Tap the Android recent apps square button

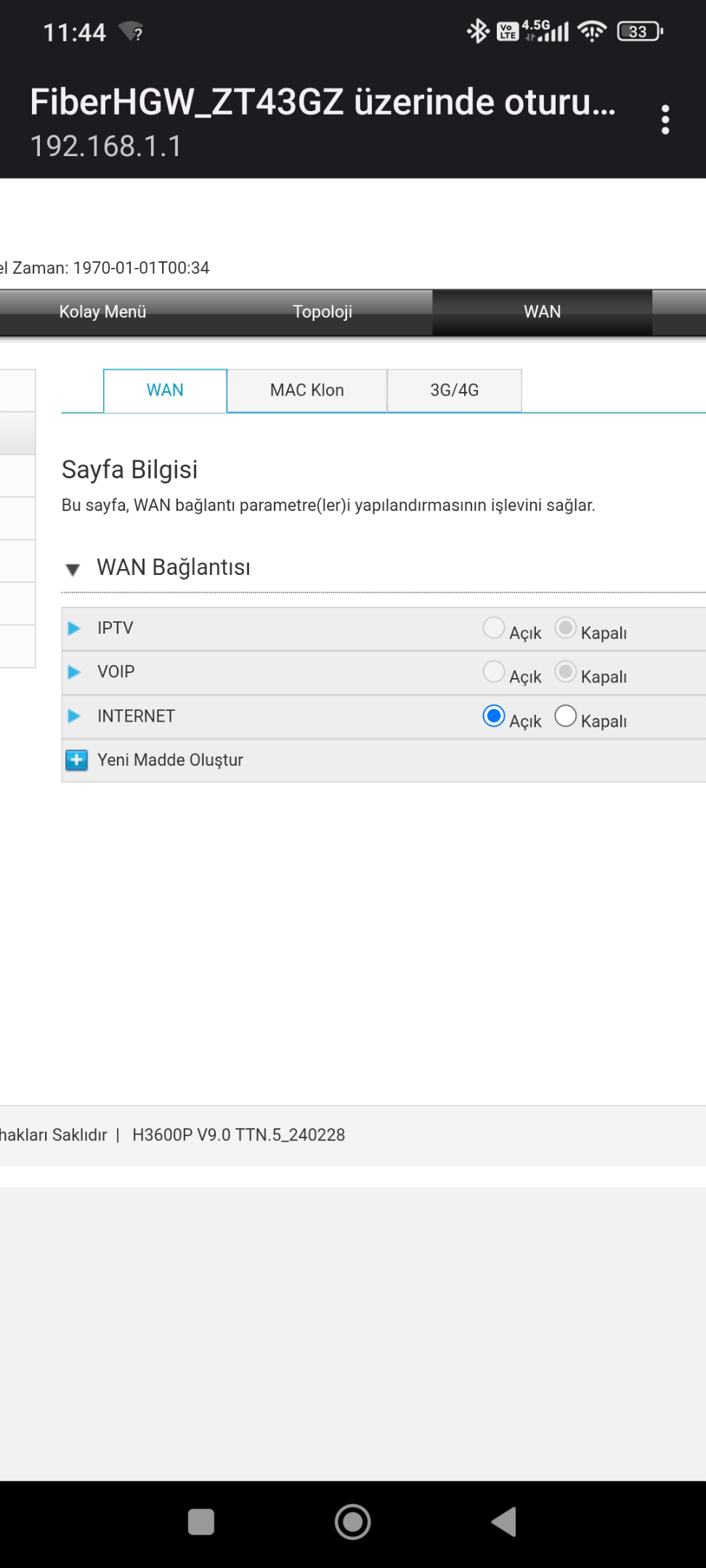[201, 1522]
